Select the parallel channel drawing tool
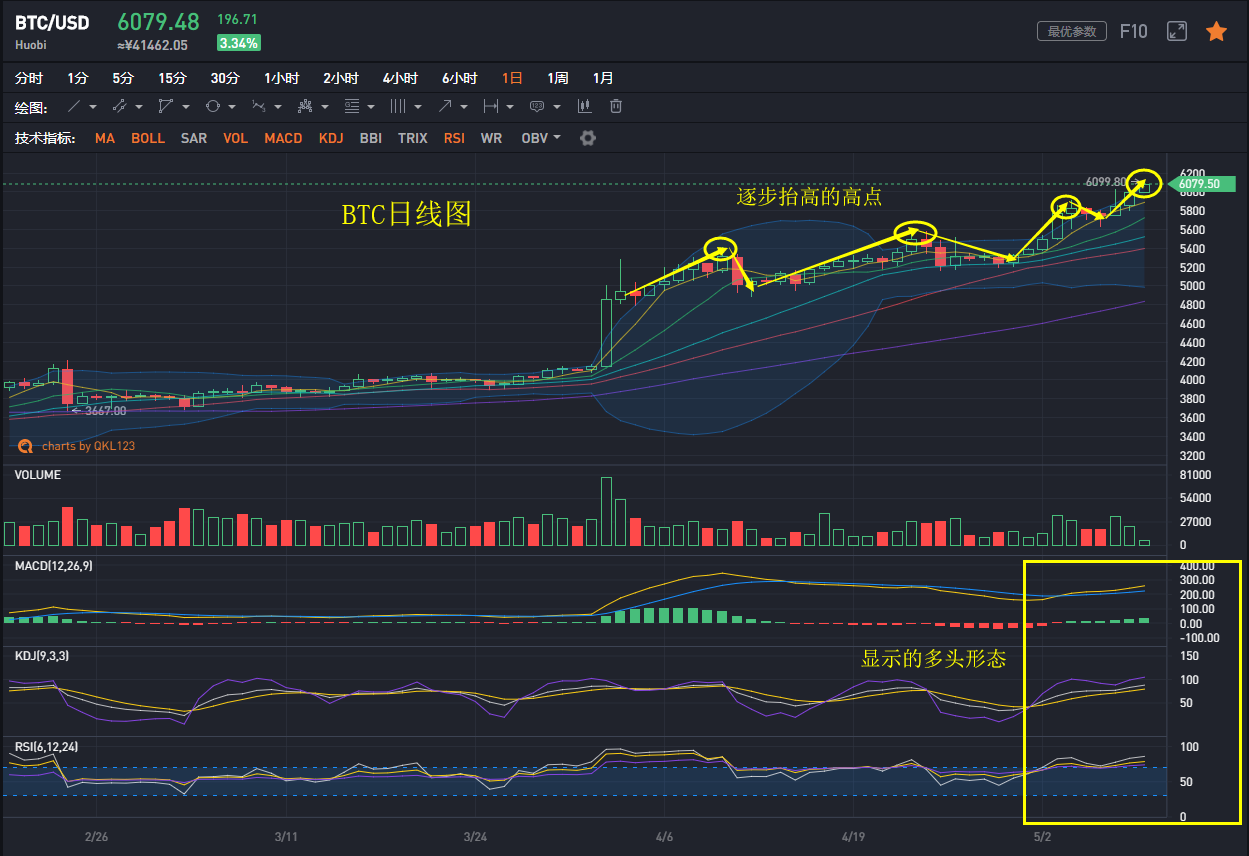Image resolution: width=1249 pixels, height=856 pixels. coord(120,107)
